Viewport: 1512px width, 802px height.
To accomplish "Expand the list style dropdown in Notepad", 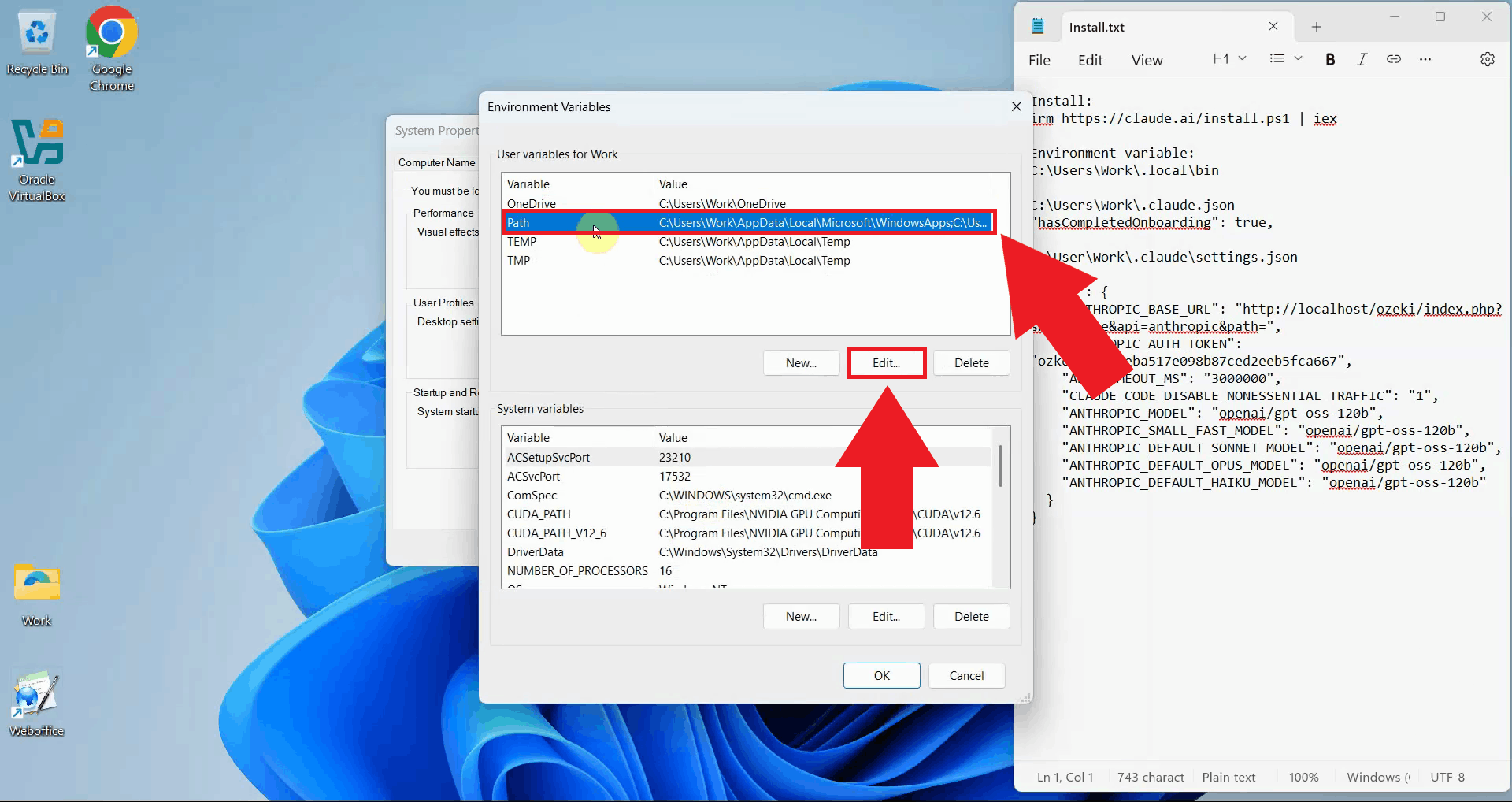I will point(1285,59).
